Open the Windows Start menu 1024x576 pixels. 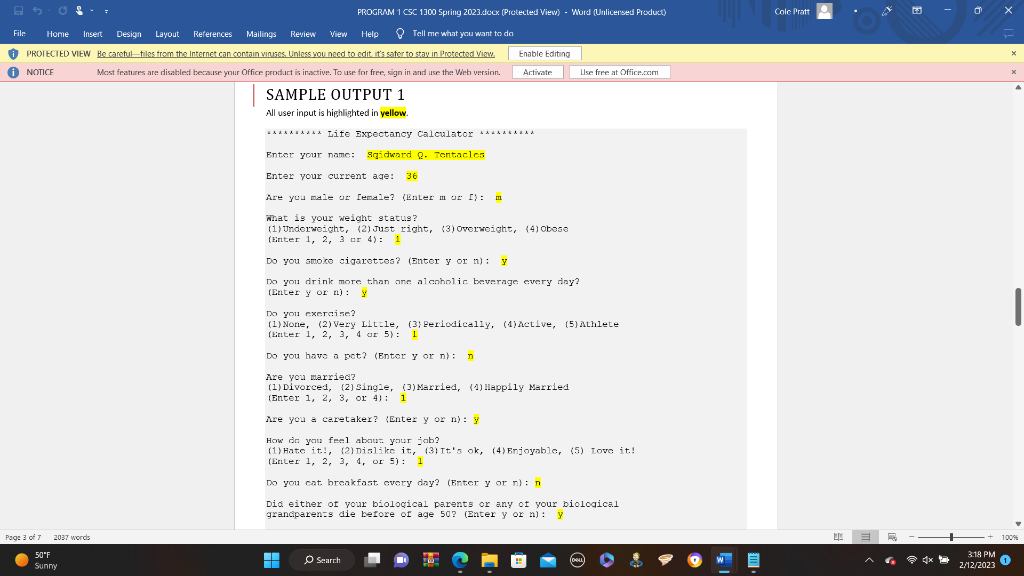pos(272,560)
